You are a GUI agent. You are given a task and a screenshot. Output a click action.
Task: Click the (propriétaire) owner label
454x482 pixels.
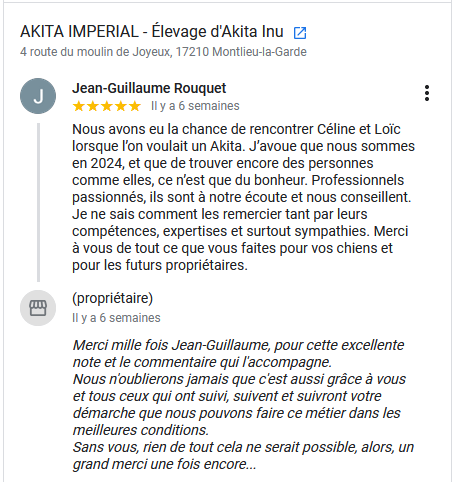coord(113,298)
